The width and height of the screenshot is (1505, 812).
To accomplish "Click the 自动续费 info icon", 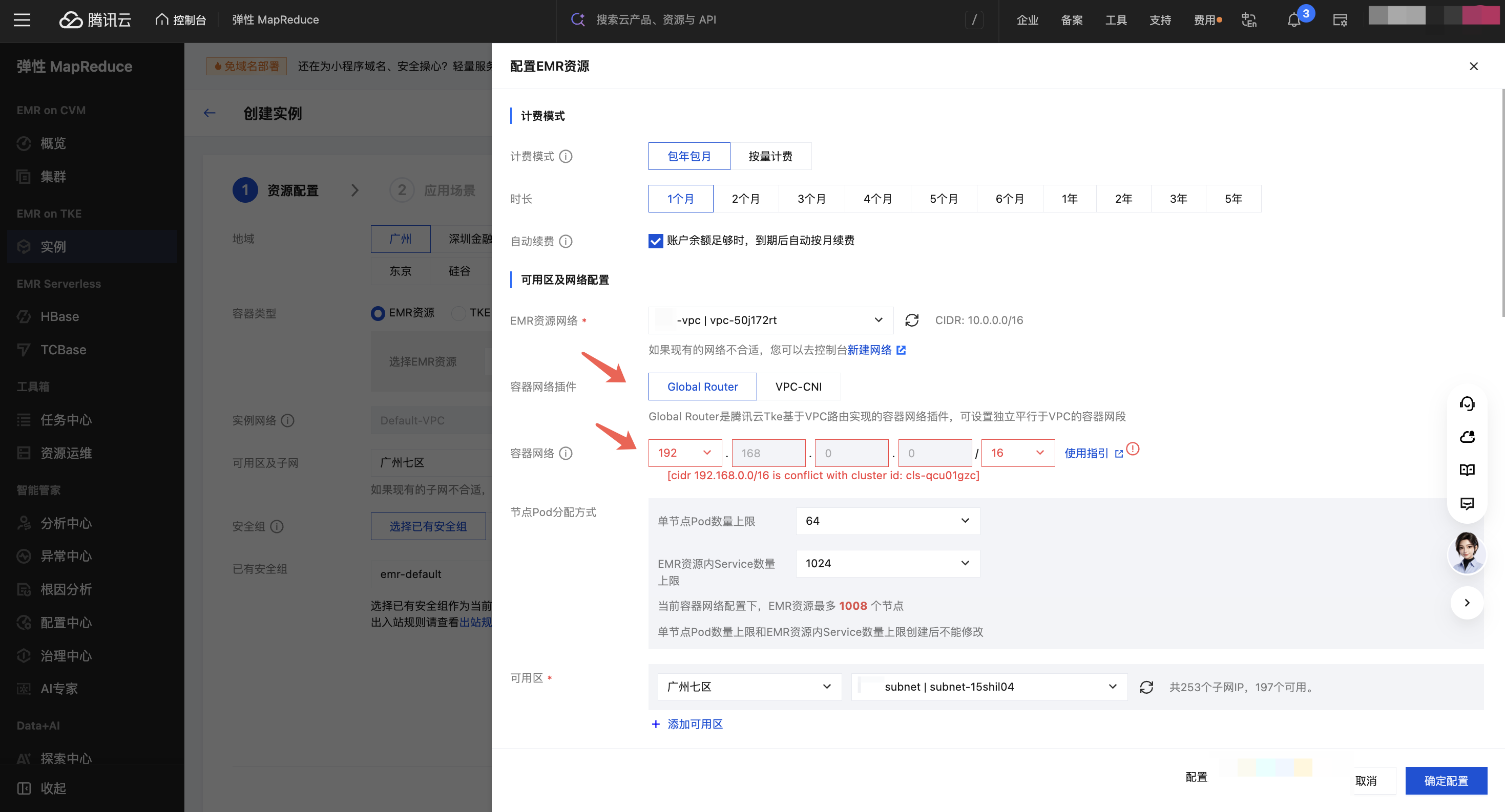I will click(x=566, y=241).
